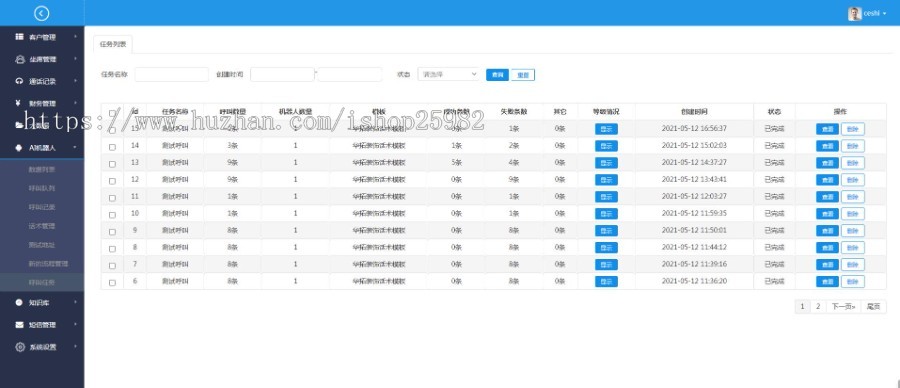Open the 呼叫记录 submenu item

(x=42, y=207)
